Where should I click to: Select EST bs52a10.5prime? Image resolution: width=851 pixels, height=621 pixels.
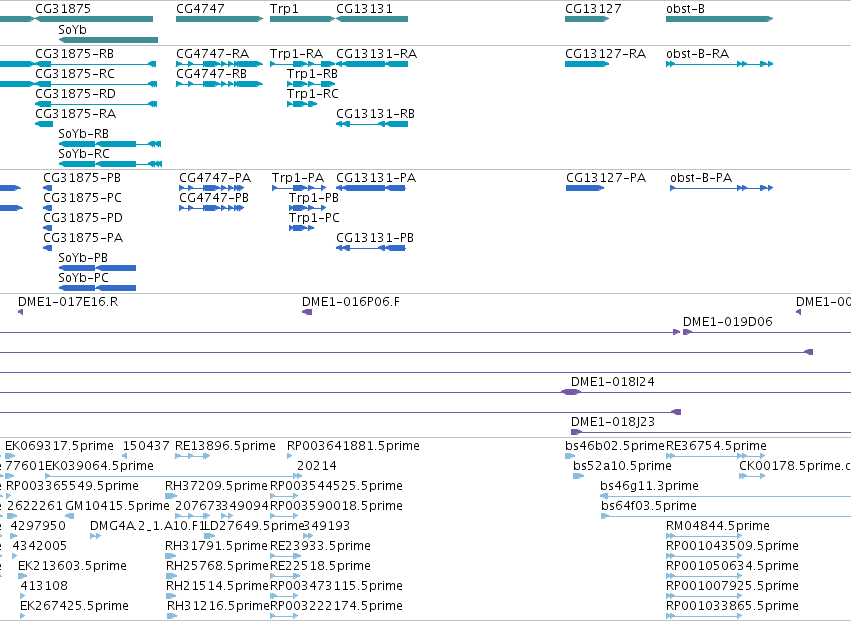pos(579,477)
